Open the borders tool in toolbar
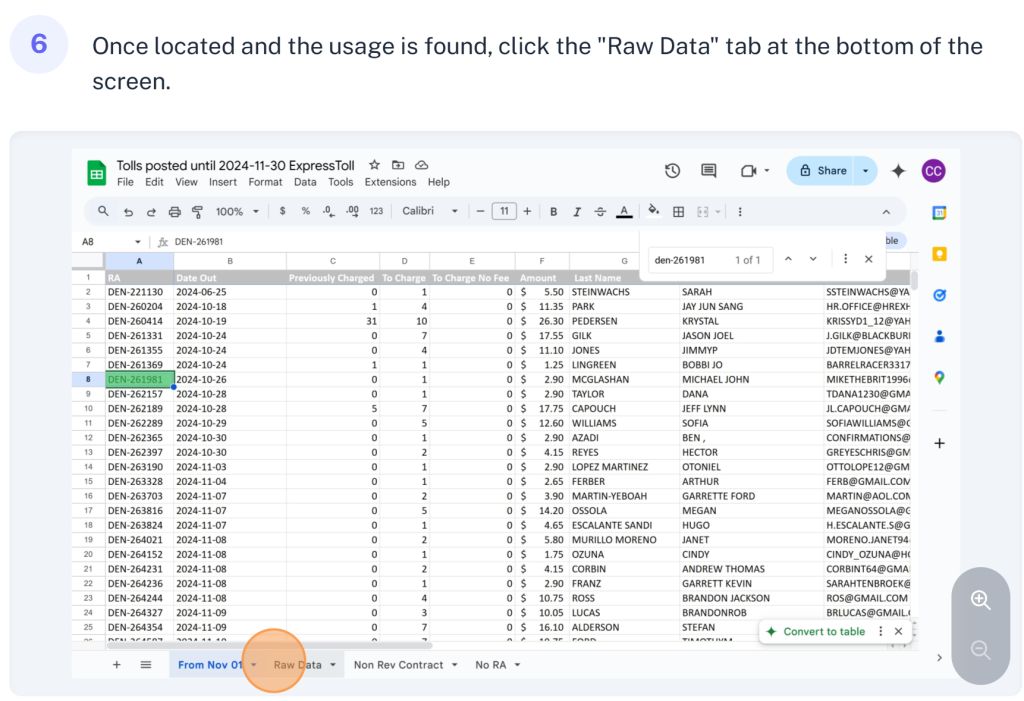The height and width of the screenshot is (701, 1024). (678, 212)
